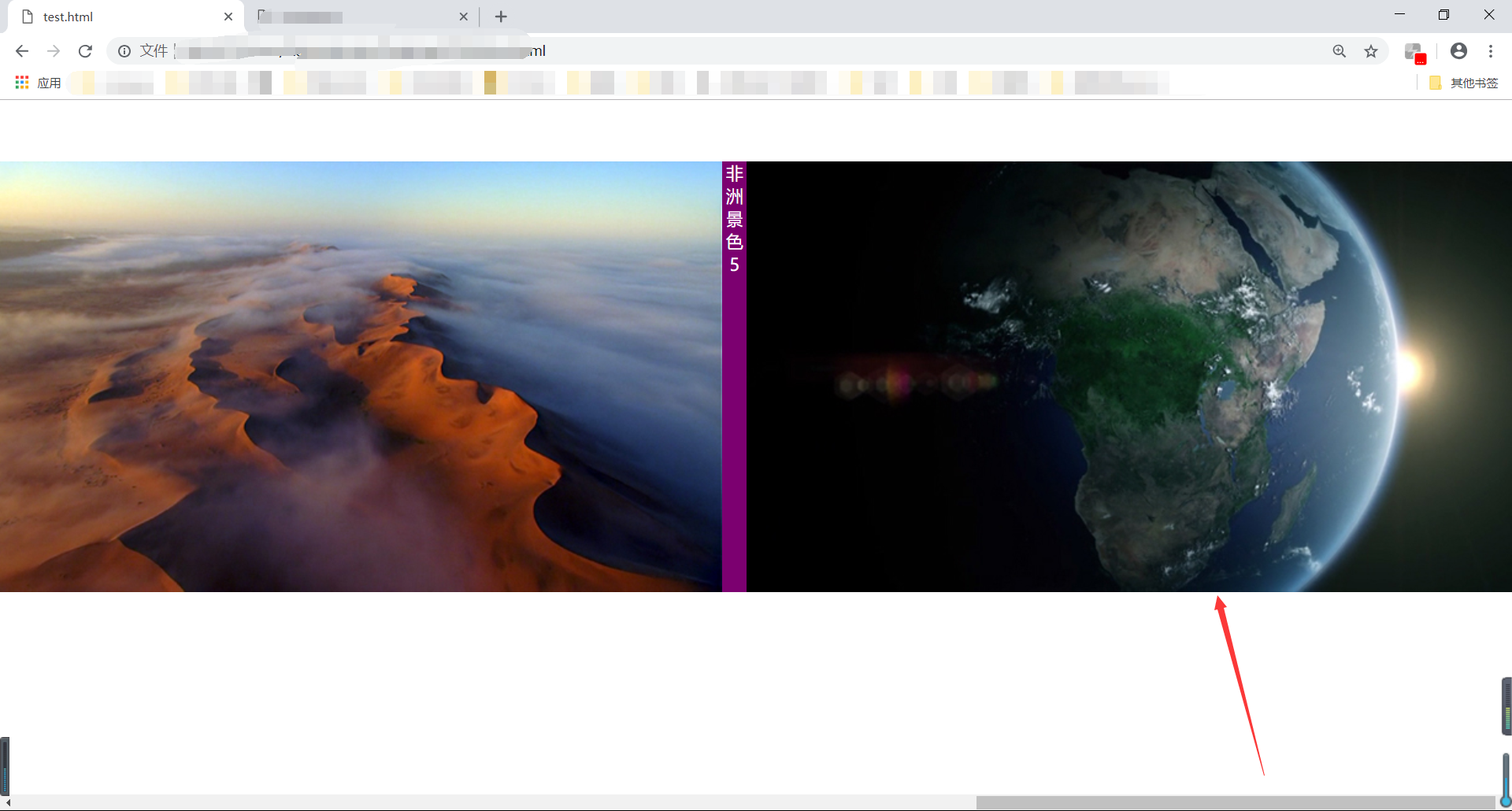Click the browser forward arrow
This screenshot has width=1512, height=811.
click(54, 51)
